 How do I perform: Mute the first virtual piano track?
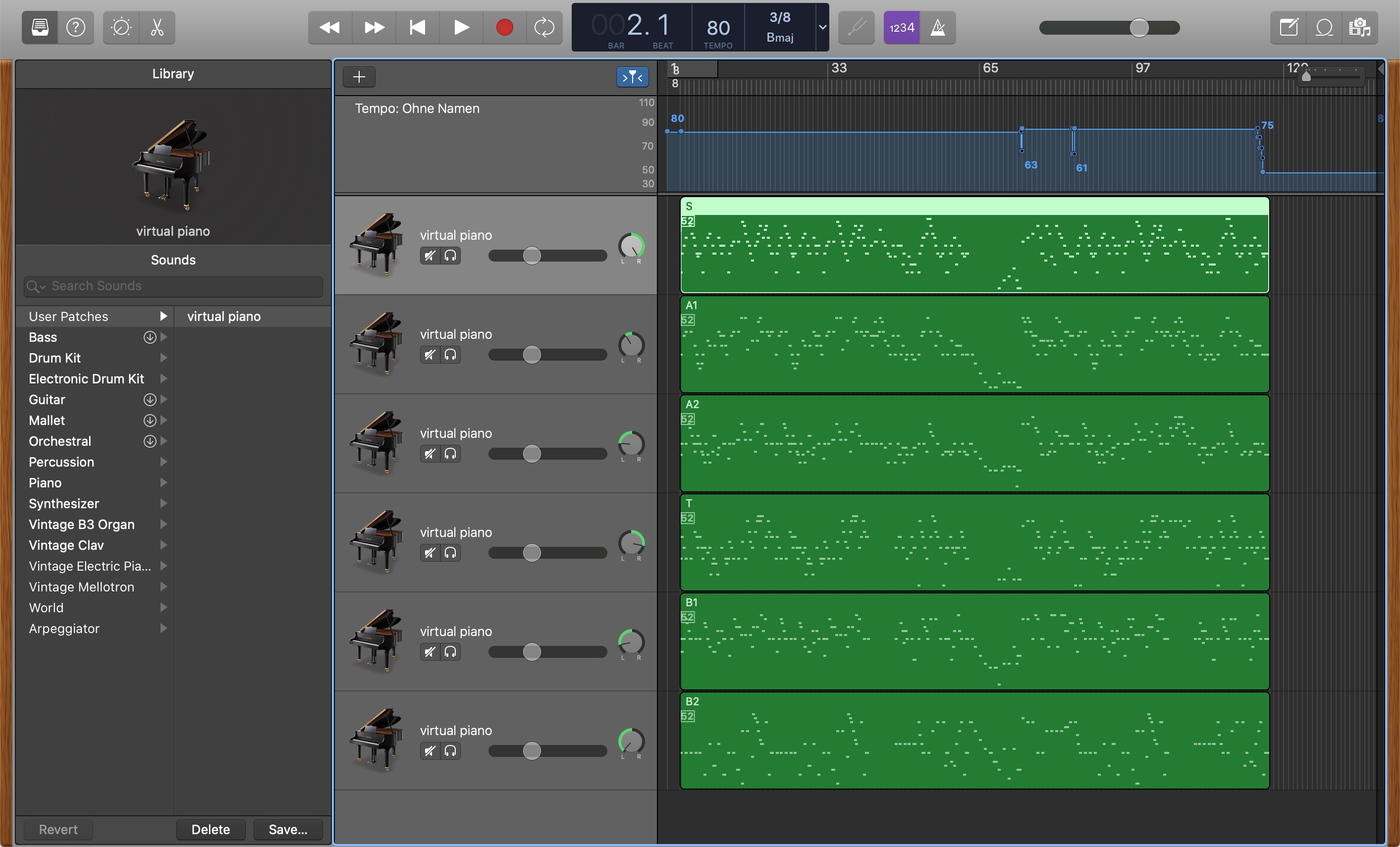click(430, 256)
